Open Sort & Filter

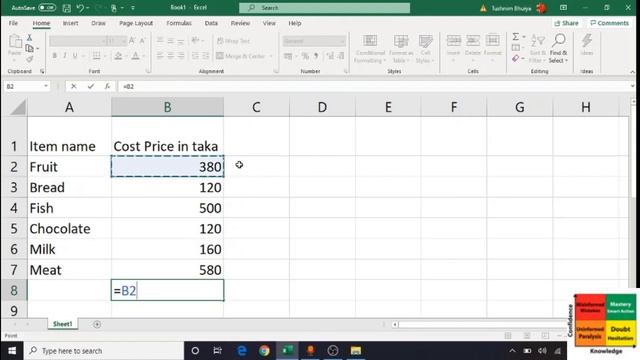click(x=538, y=49)
